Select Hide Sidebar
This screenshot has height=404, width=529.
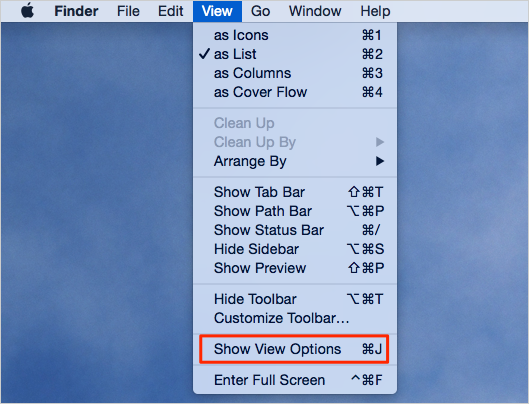tap(295, 249)
